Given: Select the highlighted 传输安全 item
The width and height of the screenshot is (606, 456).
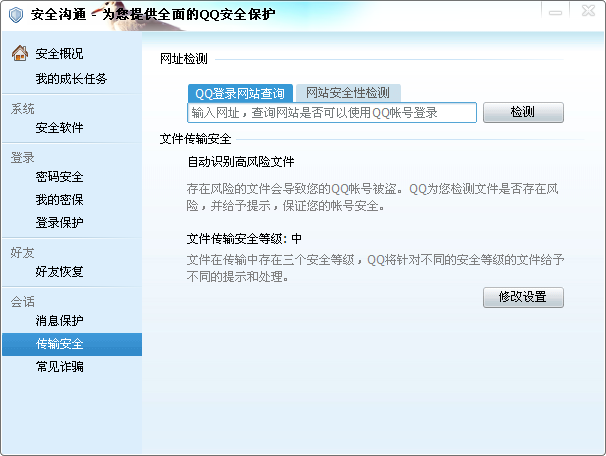Looking at the screenshot, I should pos(72,344).
